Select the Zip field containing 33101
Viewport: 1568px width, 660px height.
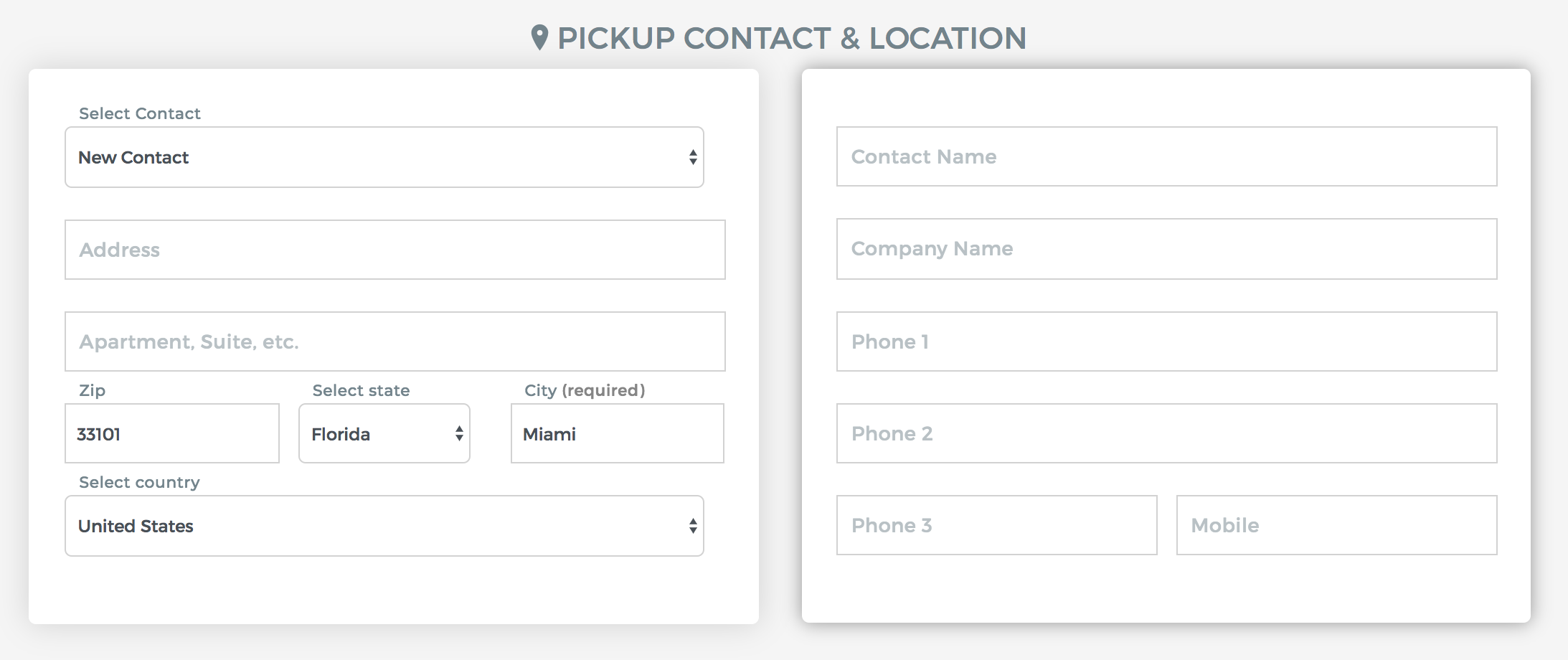coord(172,433)
